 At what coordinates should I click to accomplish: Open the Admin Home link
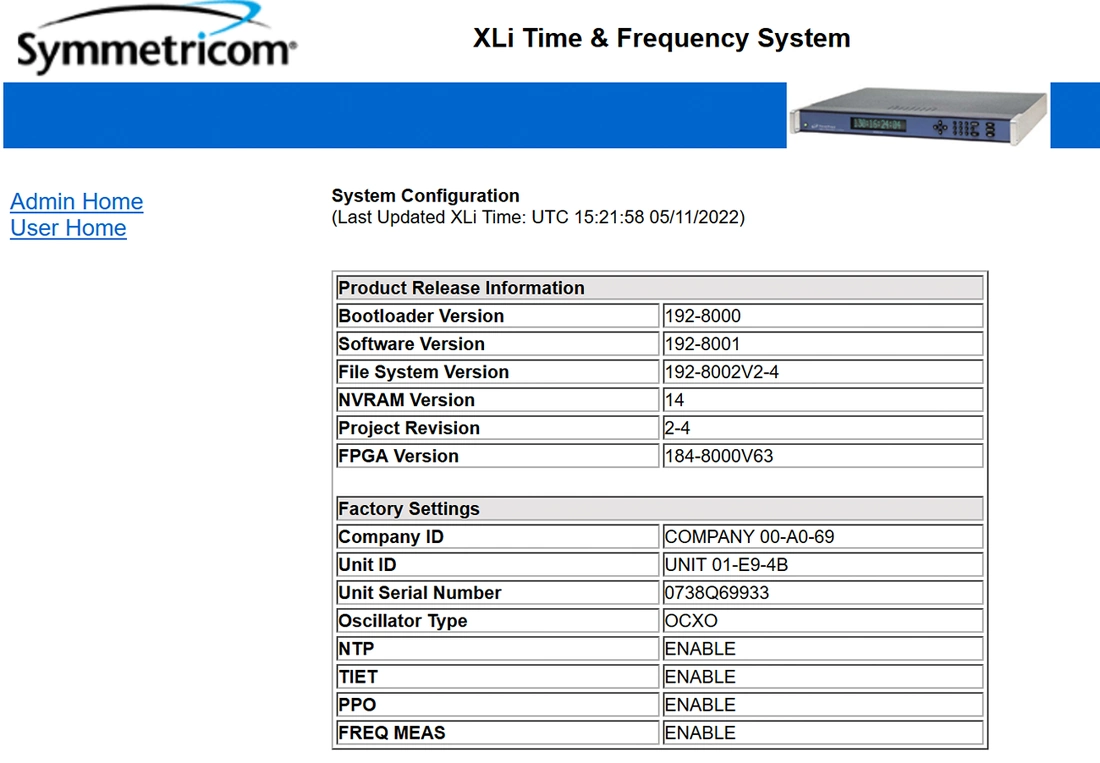[76, 201]
